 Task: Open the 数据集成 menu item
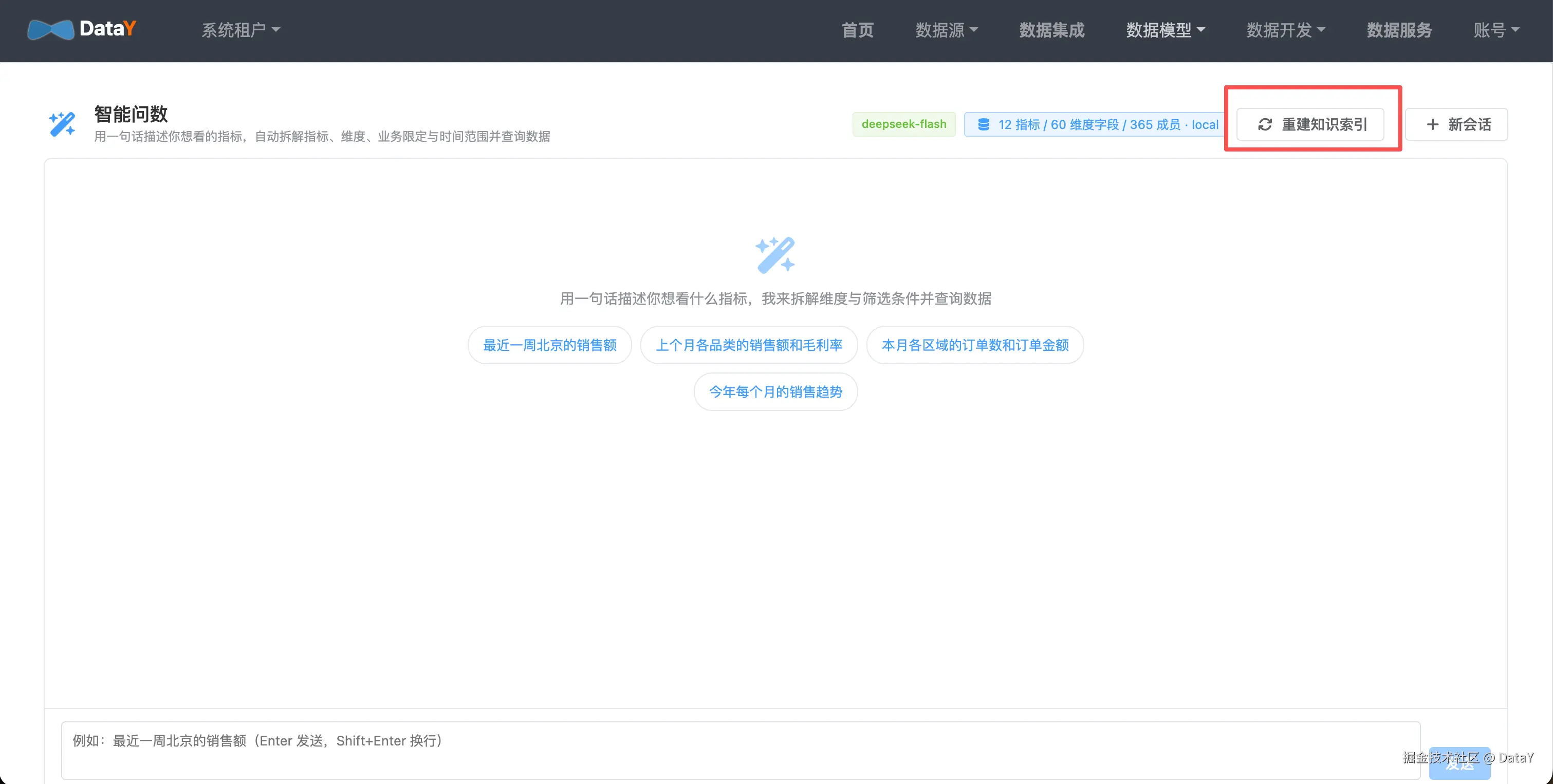click(x=1051, y=29)
